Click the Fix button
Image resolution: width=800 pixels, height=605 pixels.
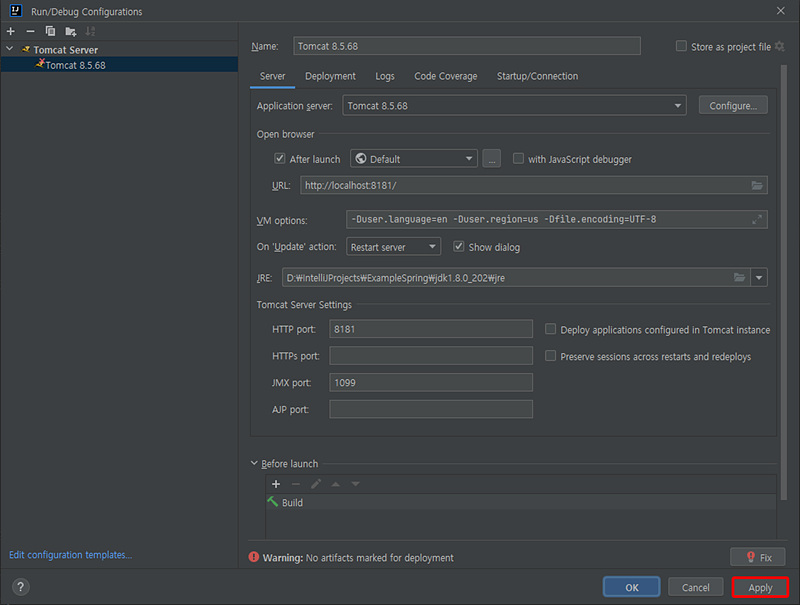coord(758,557)
